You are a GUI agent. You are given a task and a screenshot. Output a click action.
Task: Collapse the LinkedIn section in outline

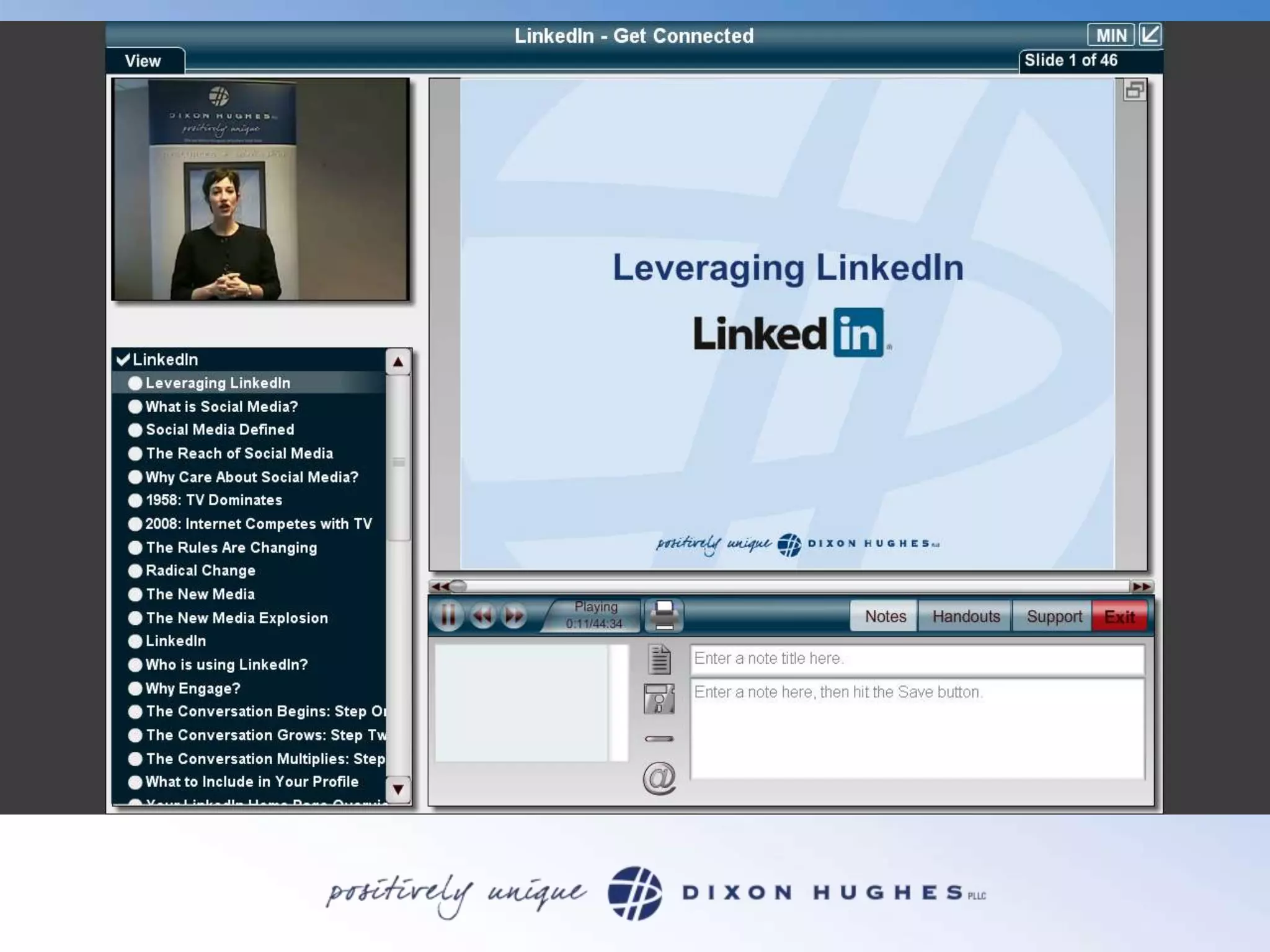pos(123,359)
